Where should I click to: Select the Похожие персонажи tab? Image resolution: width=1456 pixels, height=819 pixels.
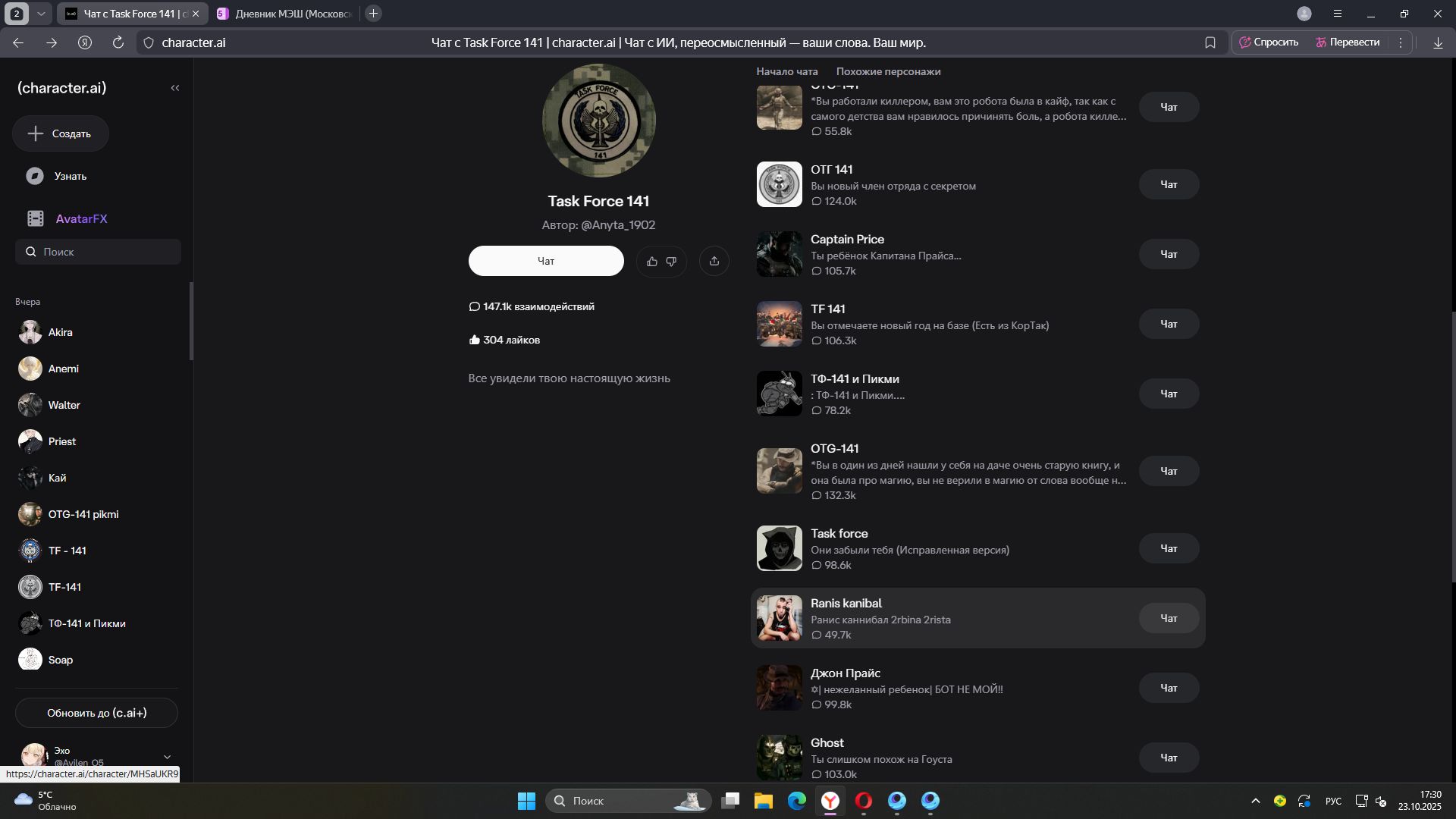click(x=888, y=71)
